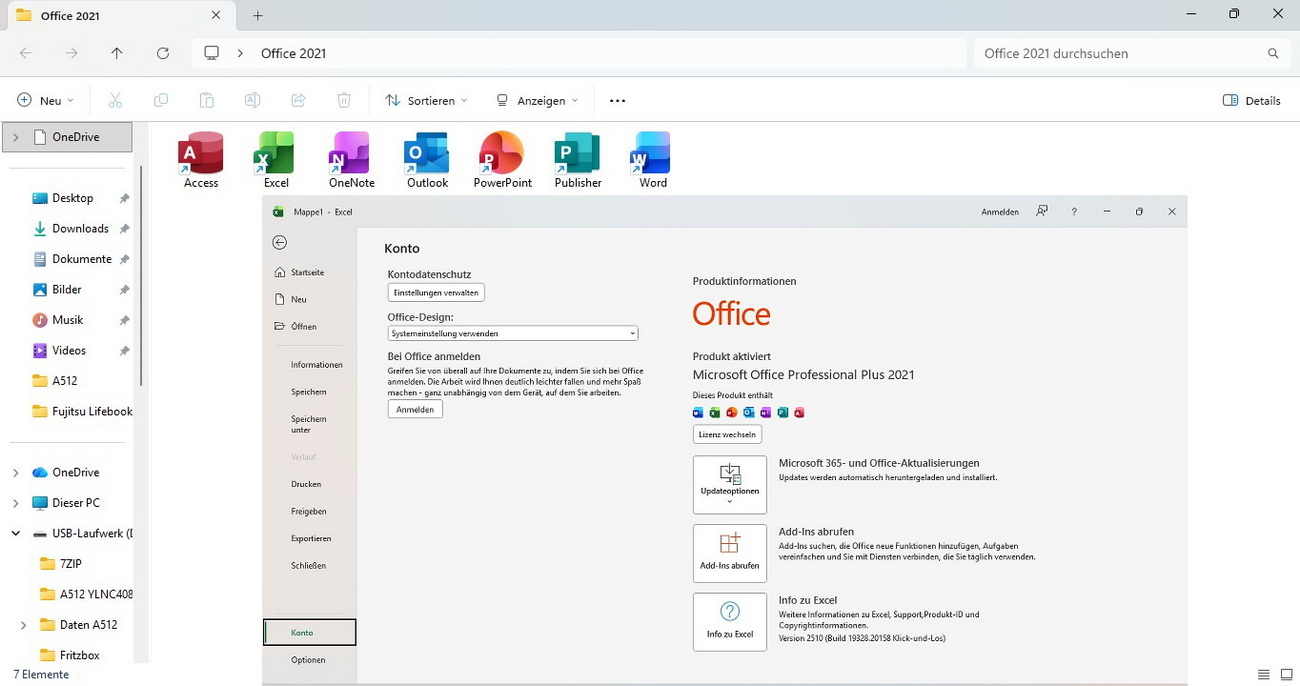
Task: Collapse the USB-Laufwerk tree node
Action: [16, 534]
